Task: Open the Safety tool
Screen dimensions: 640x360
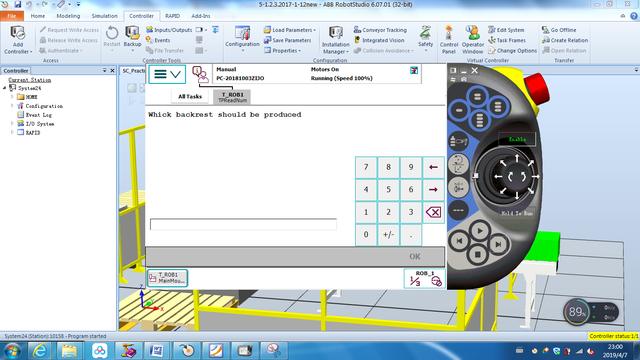Action: point(425,37)
